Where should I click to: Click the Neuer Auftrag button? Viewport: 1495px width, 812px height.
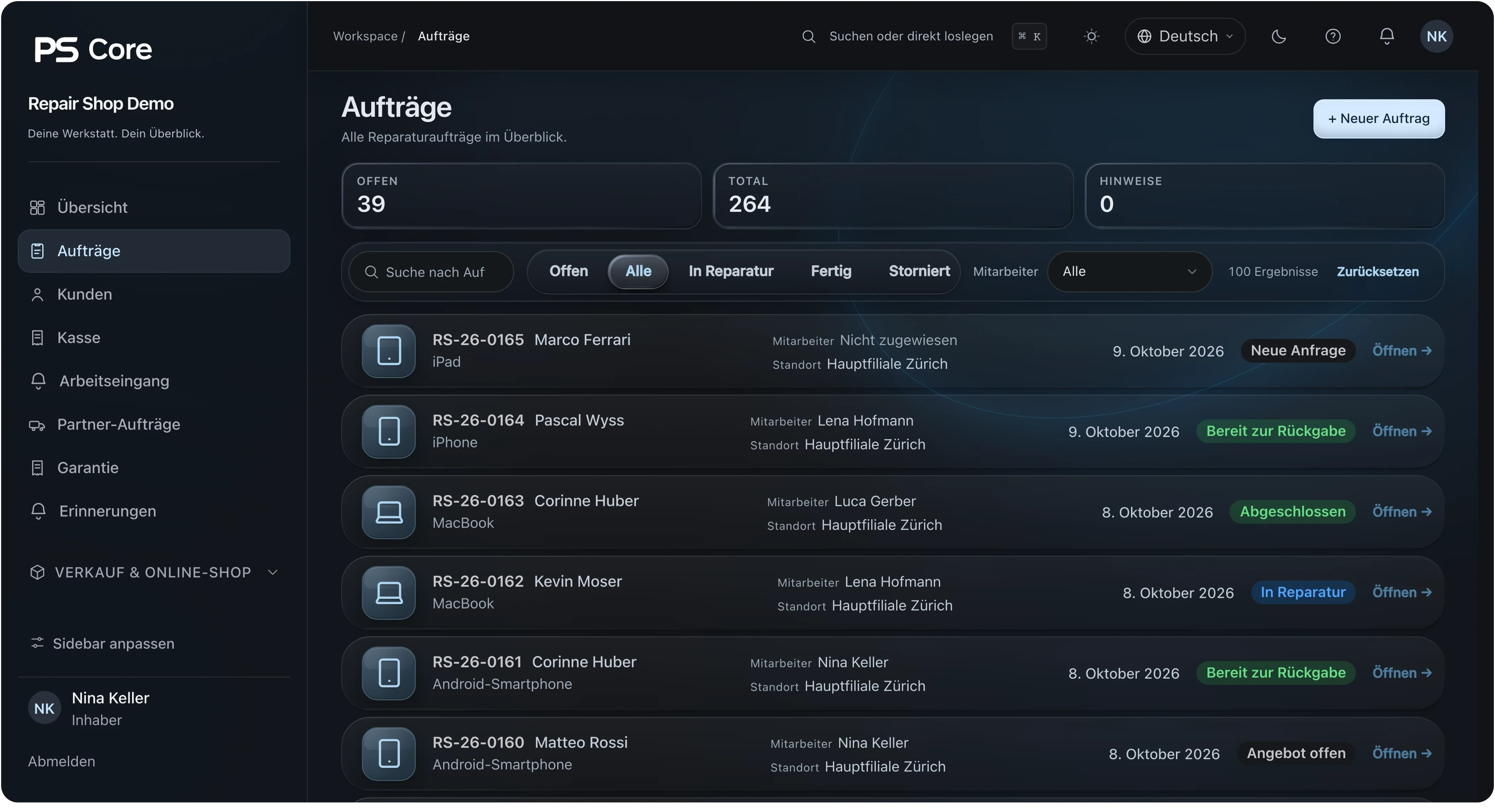[1378, 119]
